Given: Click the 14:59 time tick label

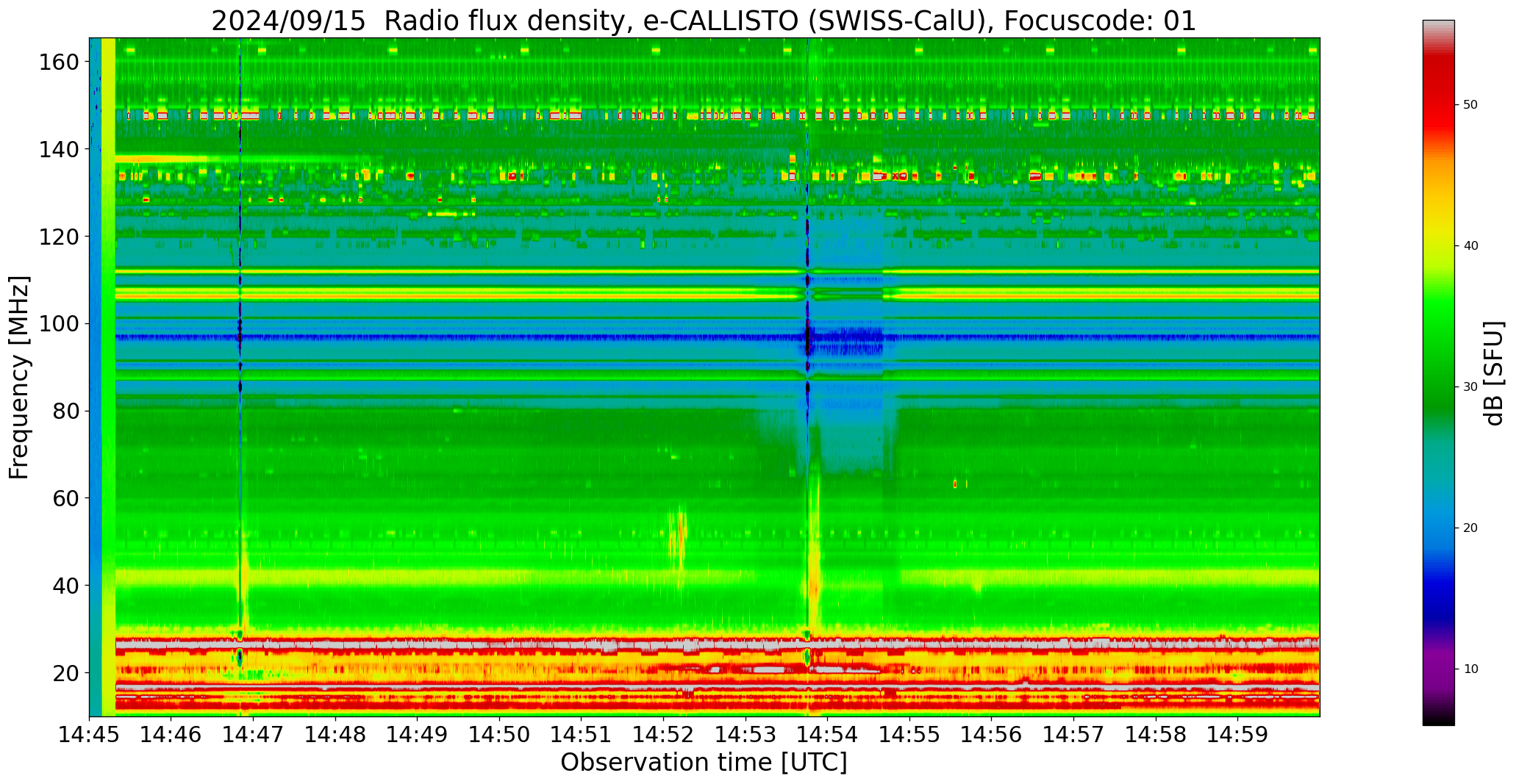Looking at the screenshot, I should coord(1237,734).
